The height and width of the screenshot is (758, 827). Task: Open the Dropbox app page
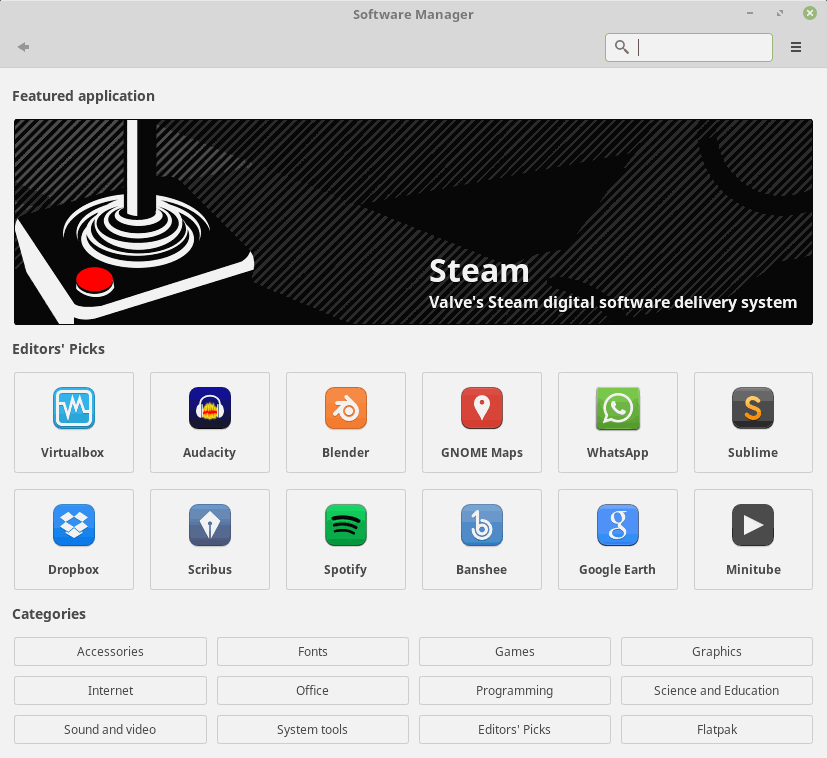click(x=73, y=539)
